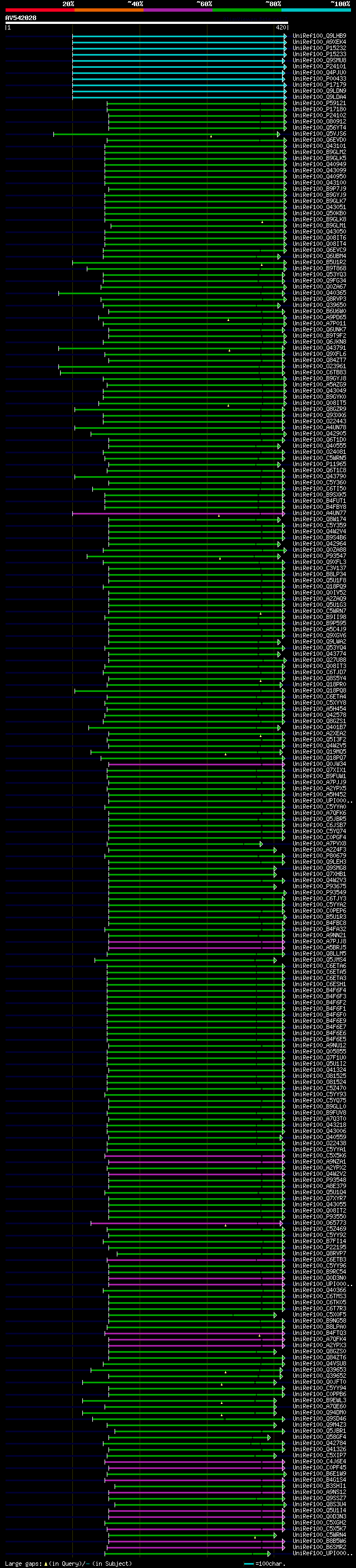Viewport: 356px width, 1568px height.
Task: Click hit label UniRef100_Q39653
Action: 319,1369
